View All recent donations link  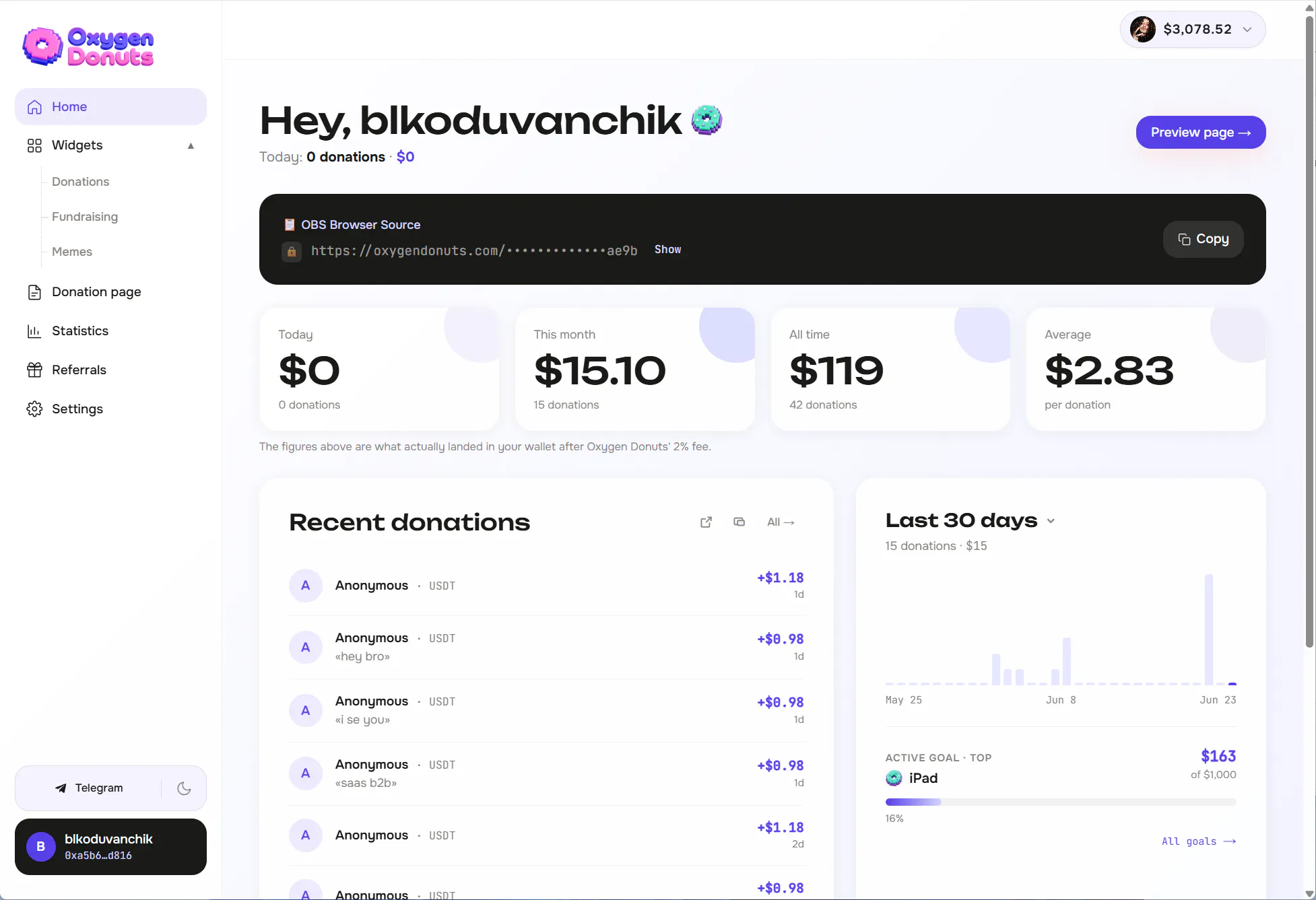tap(781, 522)
